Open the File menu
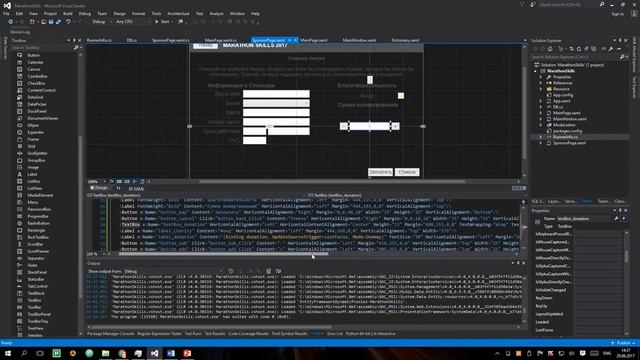Screen dimensions: 640x360 pos(6,13)
